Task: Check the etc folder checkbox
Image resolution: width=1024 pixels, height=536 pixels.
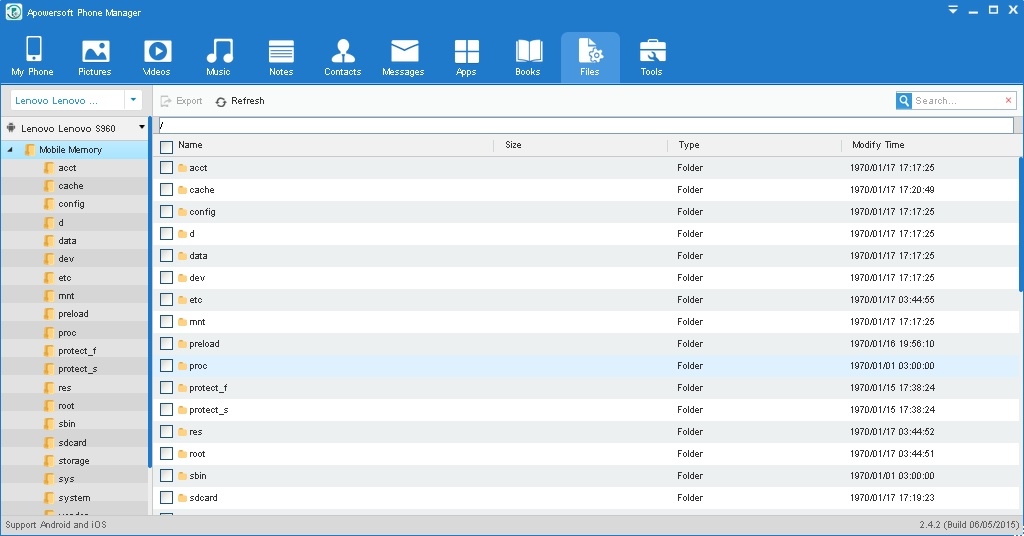Action: point(167,300)
